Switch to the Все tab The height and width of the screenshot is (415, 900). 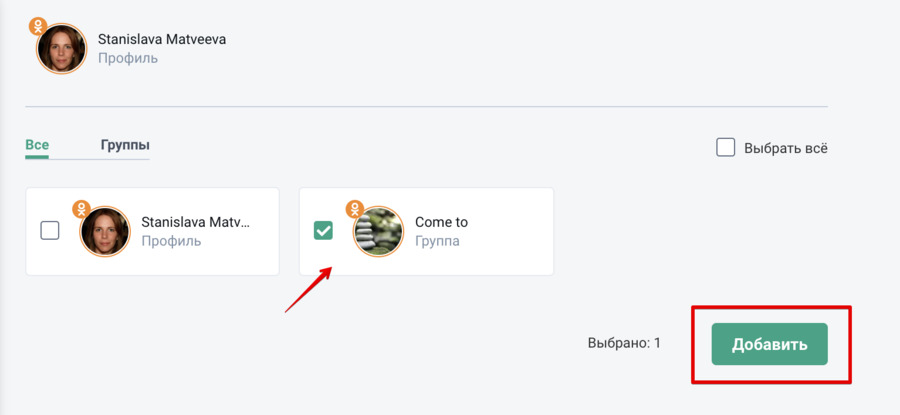click(37, 145)
